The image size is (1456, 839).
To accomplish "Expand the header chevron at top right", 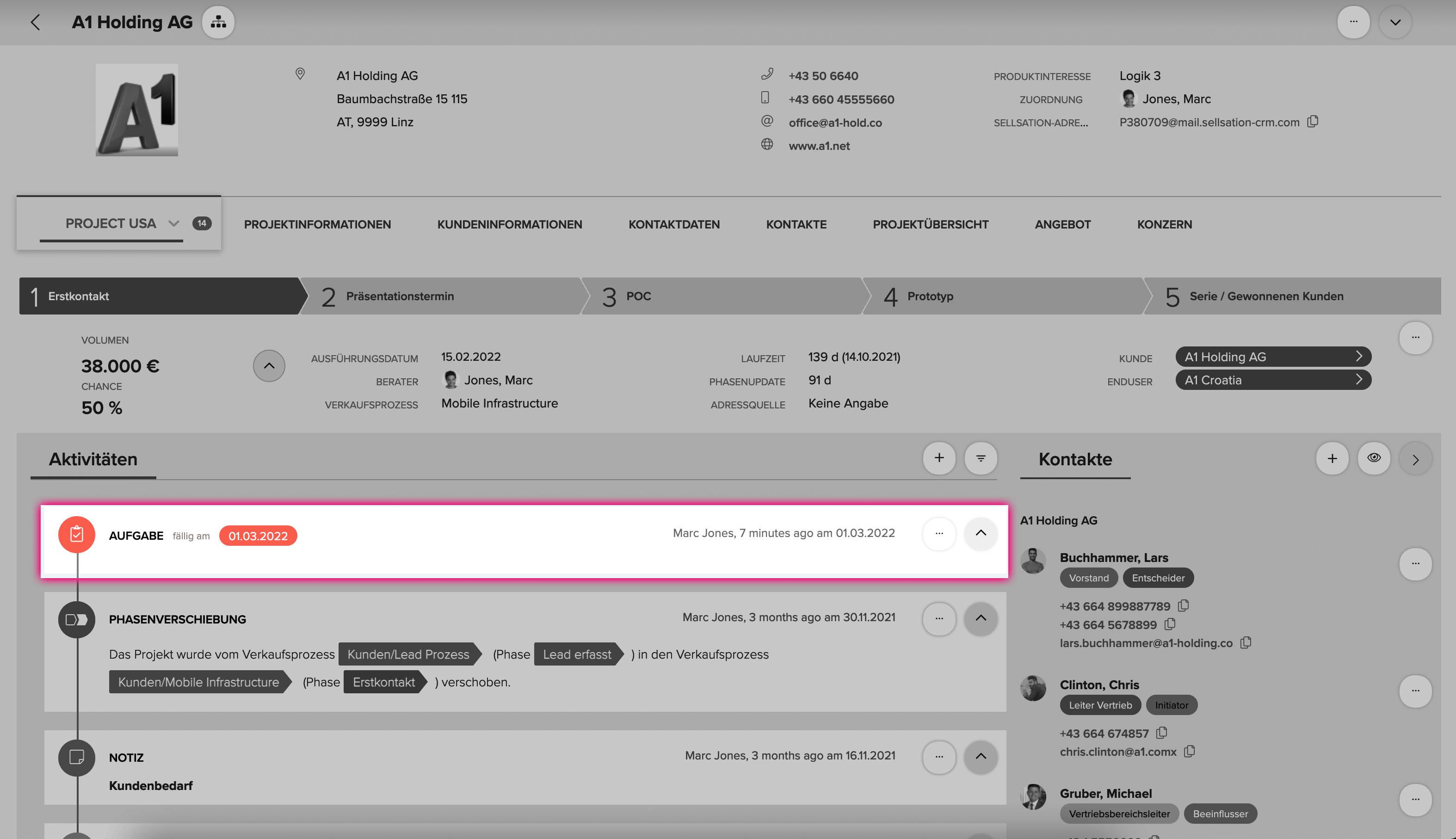I will 1395,23.
